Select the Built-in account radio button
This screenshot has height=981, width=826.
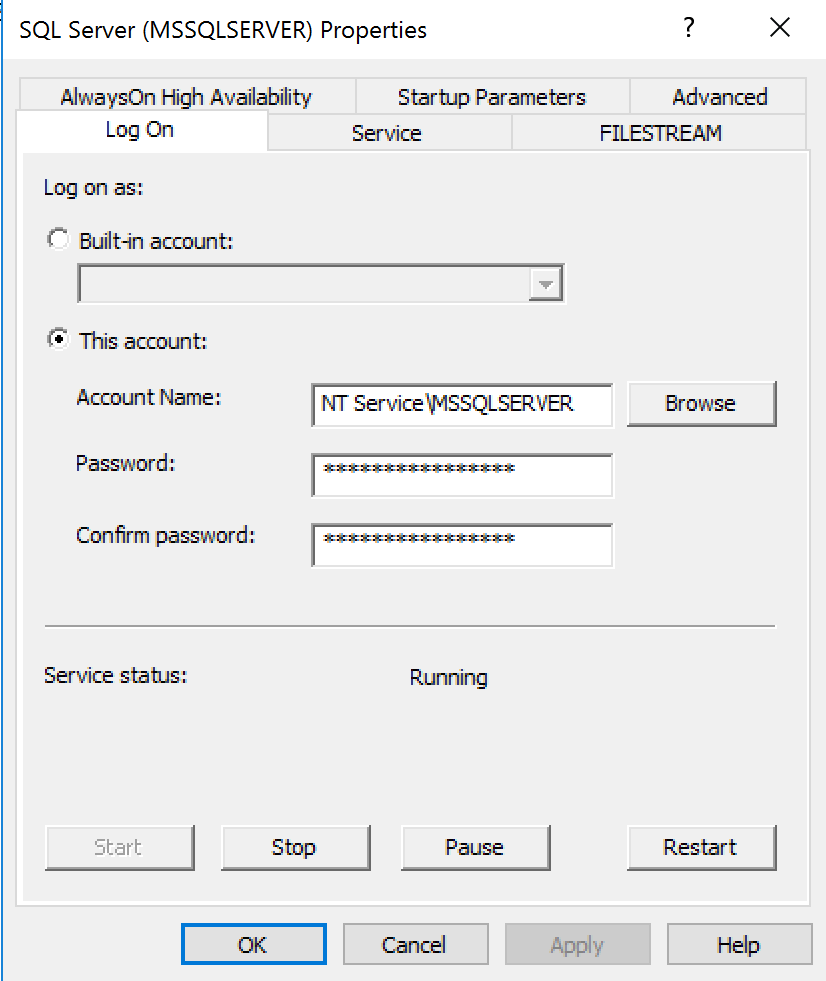pyautogui.click(x=59, y=241)
